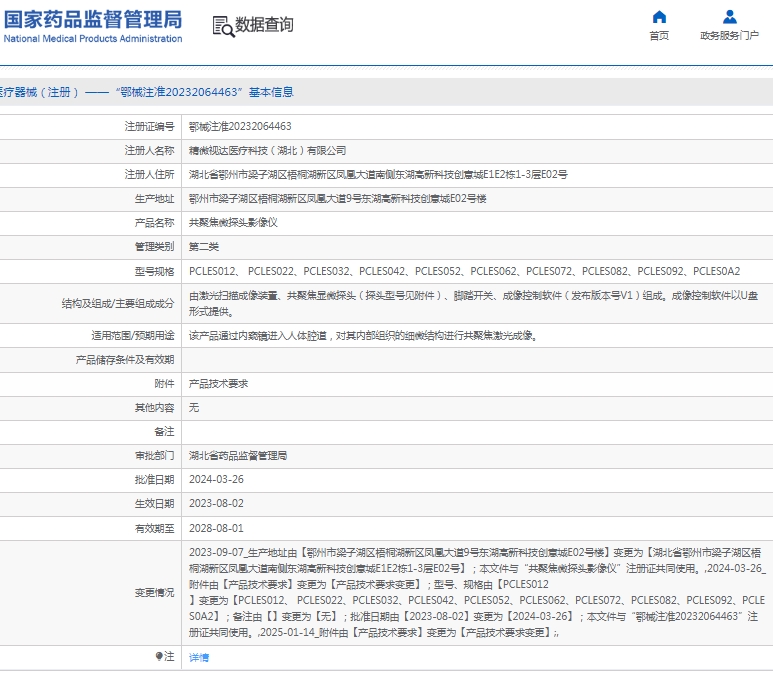Viewport: 773px width, 678px height.
Task: Click the 备注 row label
Action: pyautogui.click(x=164, y=432)
